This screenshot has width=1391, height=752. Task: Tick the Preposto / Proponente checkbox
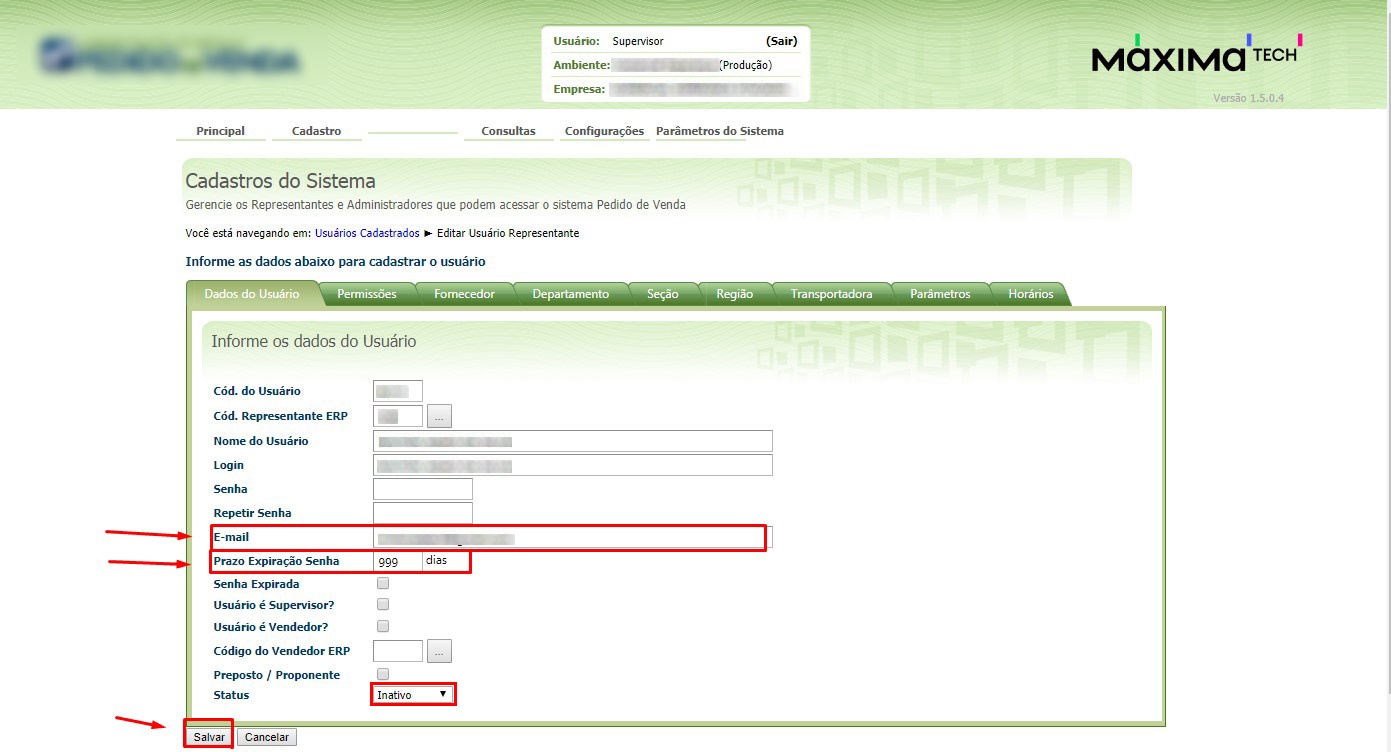click(x=383, y=674)
